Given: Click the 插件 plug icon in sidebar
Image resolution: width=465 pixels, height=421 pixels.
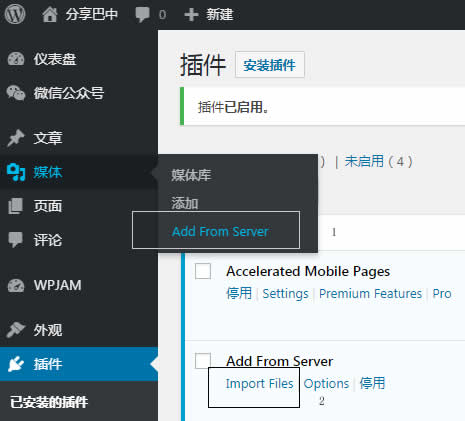Looking at the screenshot, I should click(x=16, y=364).
